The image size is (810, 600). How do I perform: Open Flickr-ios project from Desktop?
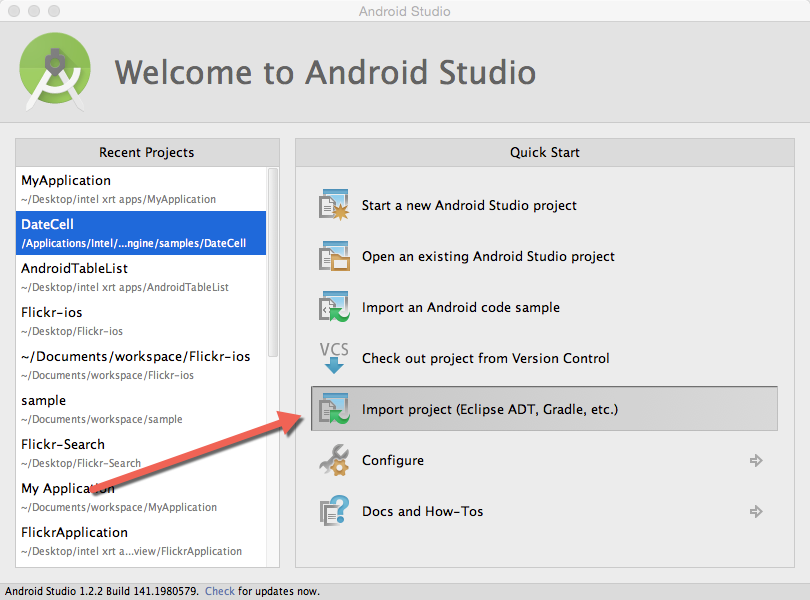click(141, 321)
